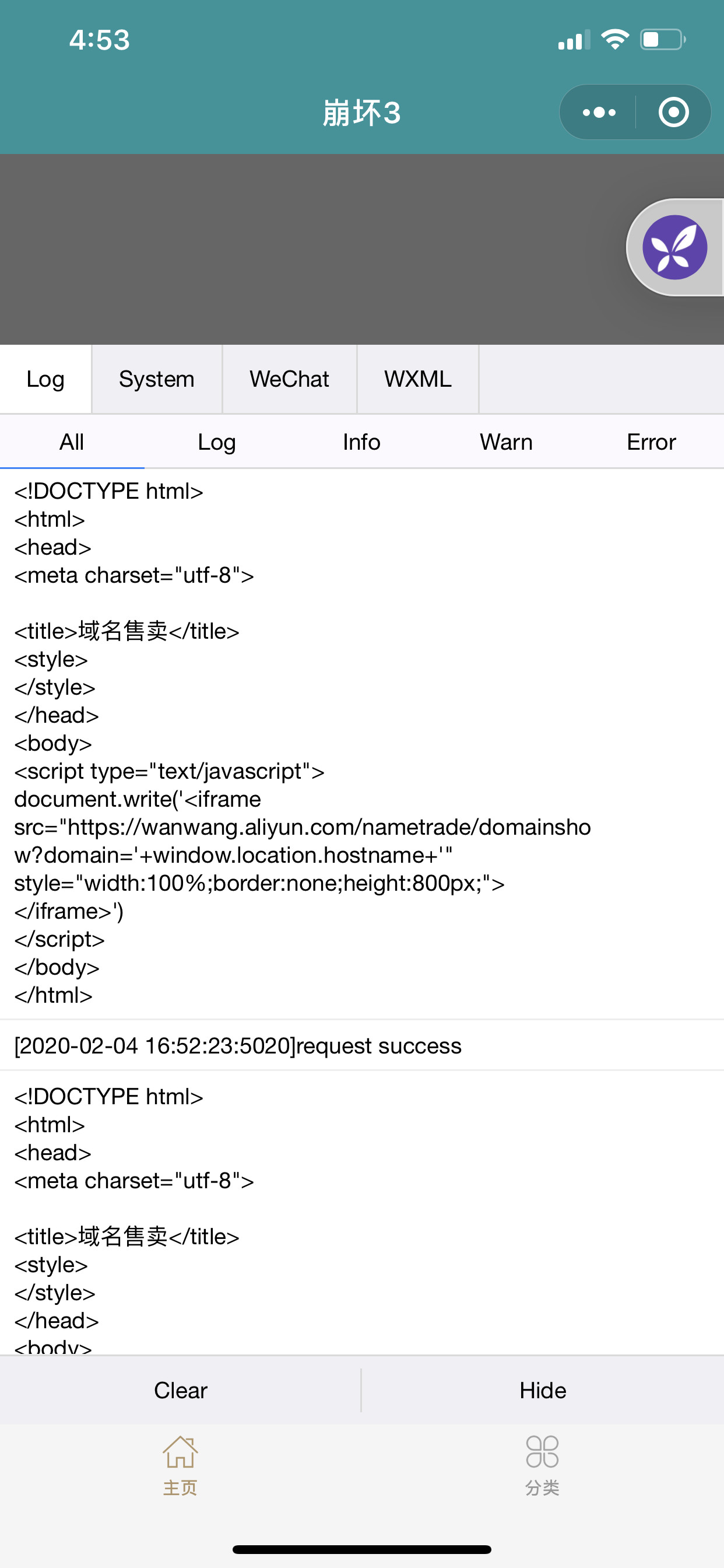
Task: Clear the console log
Action: pyautogui.click(x=181, y=1391)
